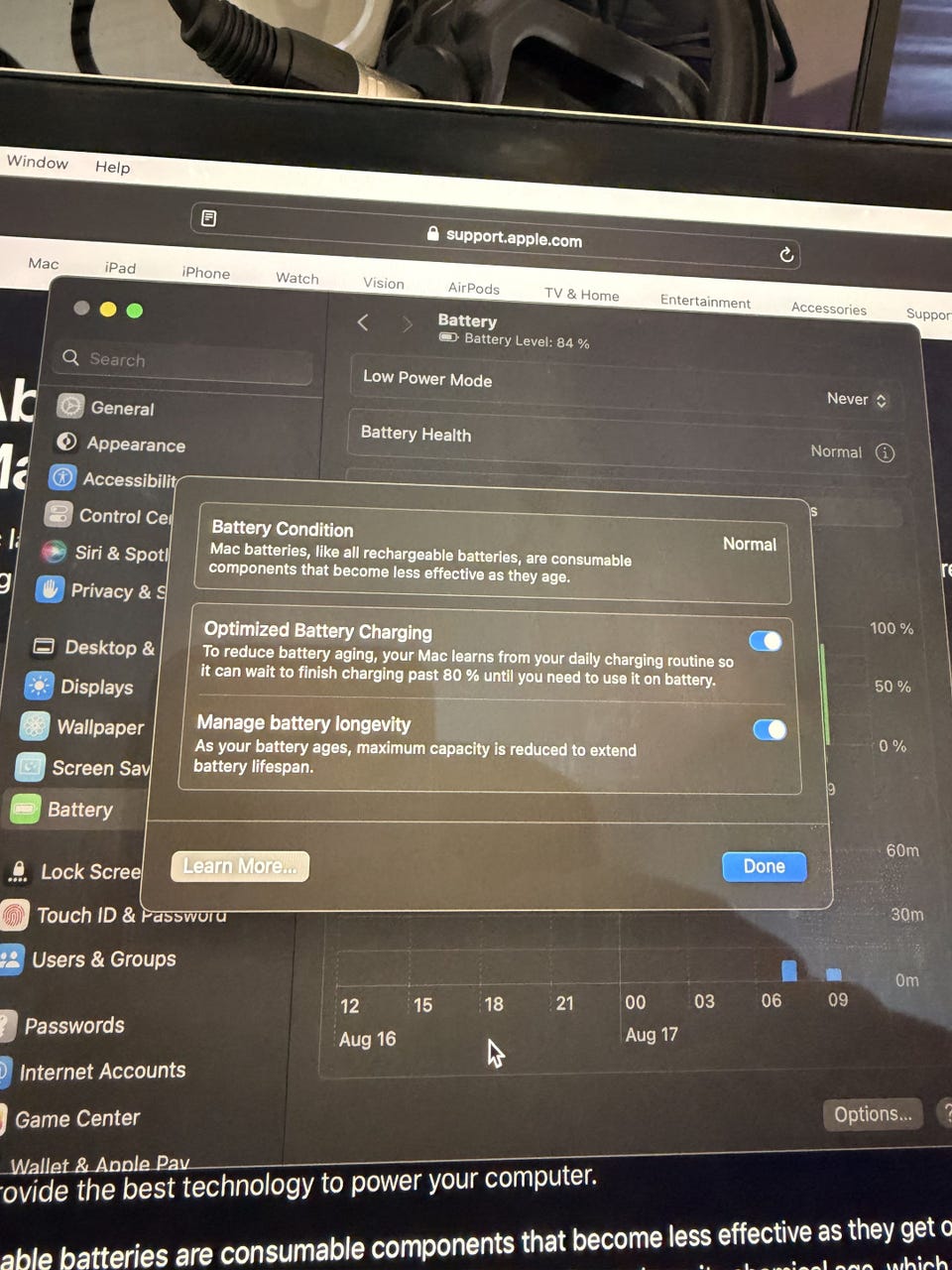Select the Accessories tab on Apple Support
The width and height of the screenshot is (952, 1270).
829,308
